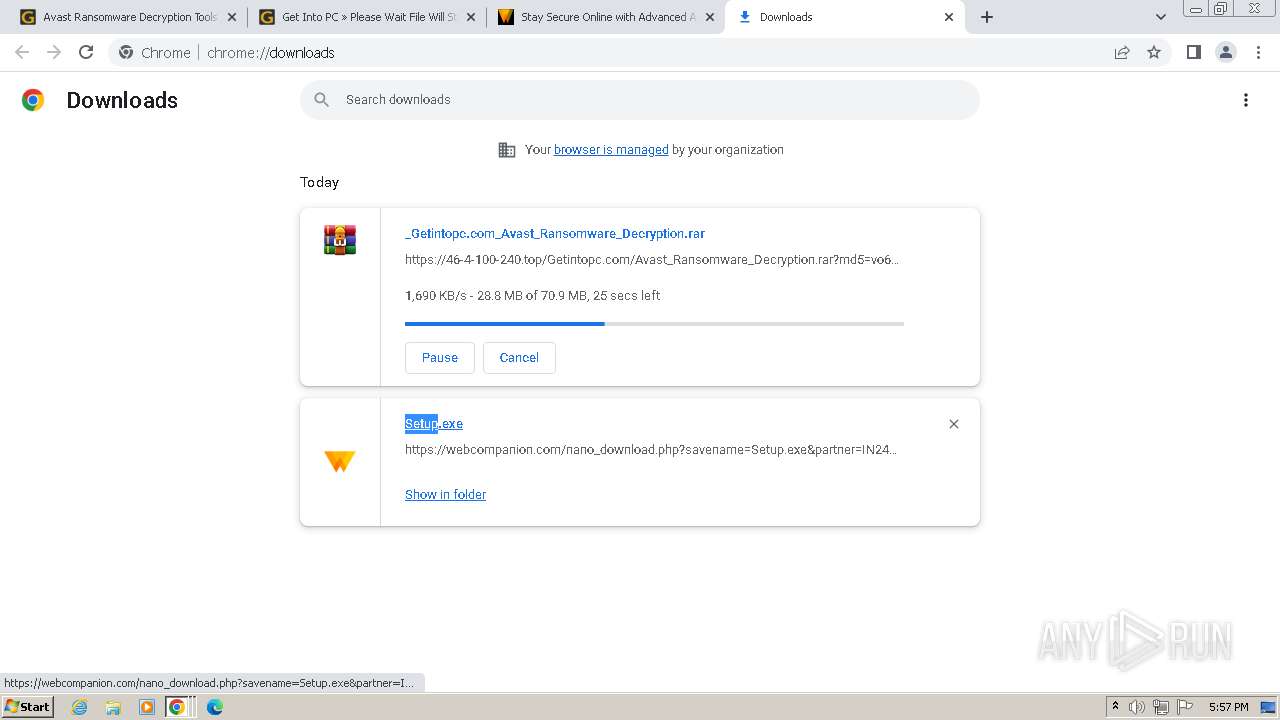Click the .rar download progress bar
Image resolution: width=1280 pixels, height=720 pixels.
[x=654, y=324]
